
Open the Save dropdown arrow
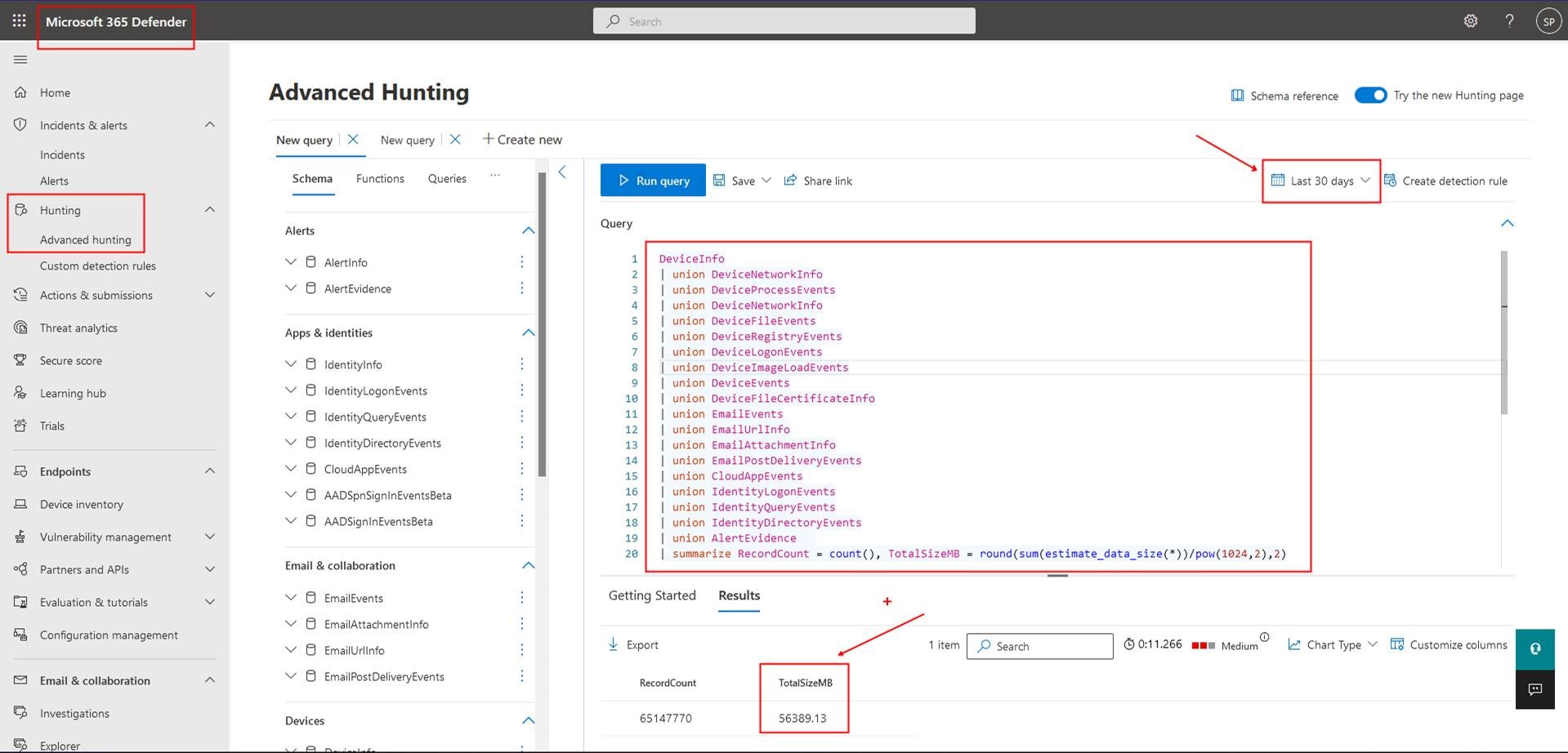point(766,180)
